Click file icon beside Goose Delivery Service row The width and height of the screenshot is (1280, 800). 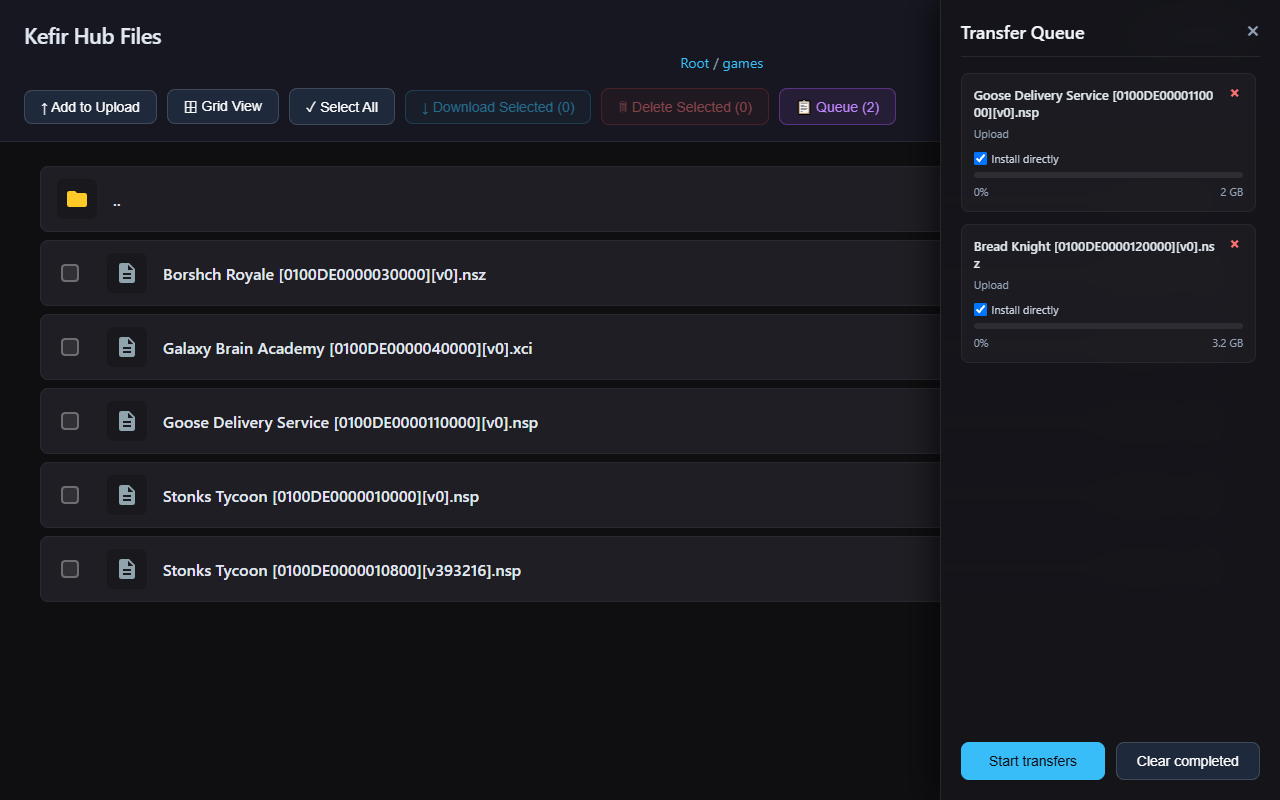[127, 421]
